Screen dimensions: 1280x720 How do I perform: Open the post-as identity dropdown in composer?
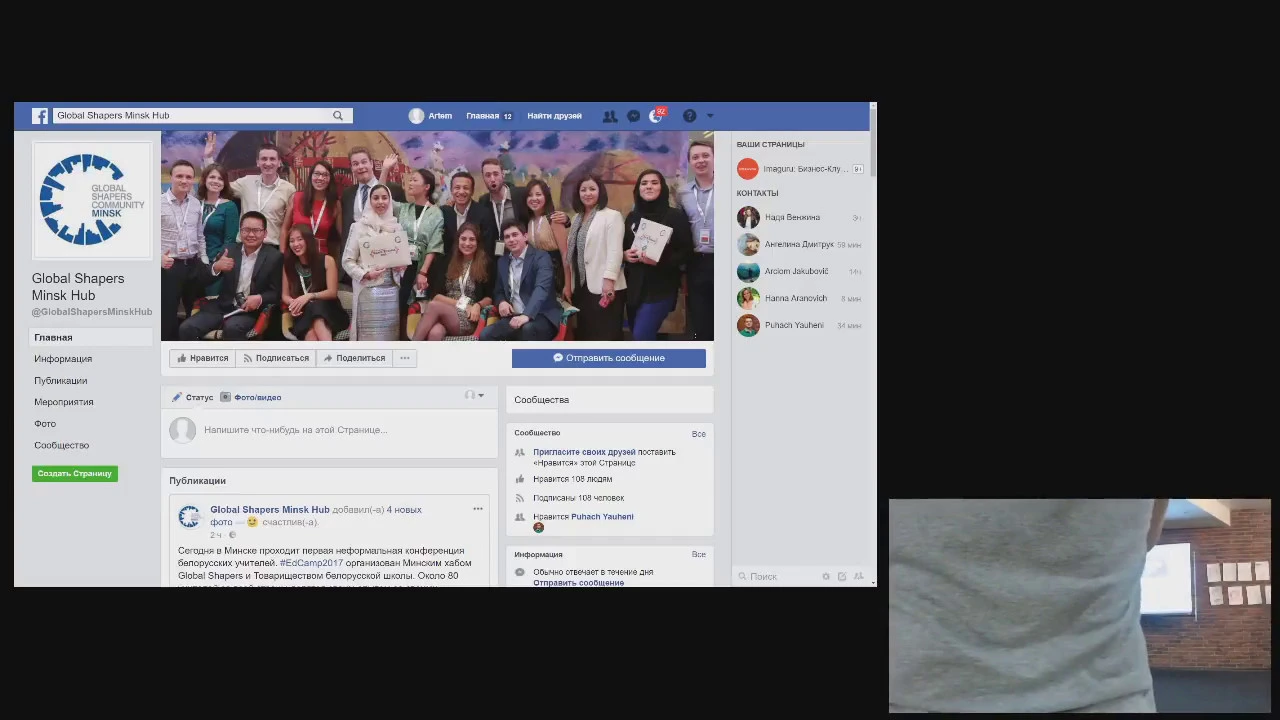(474, 396)
